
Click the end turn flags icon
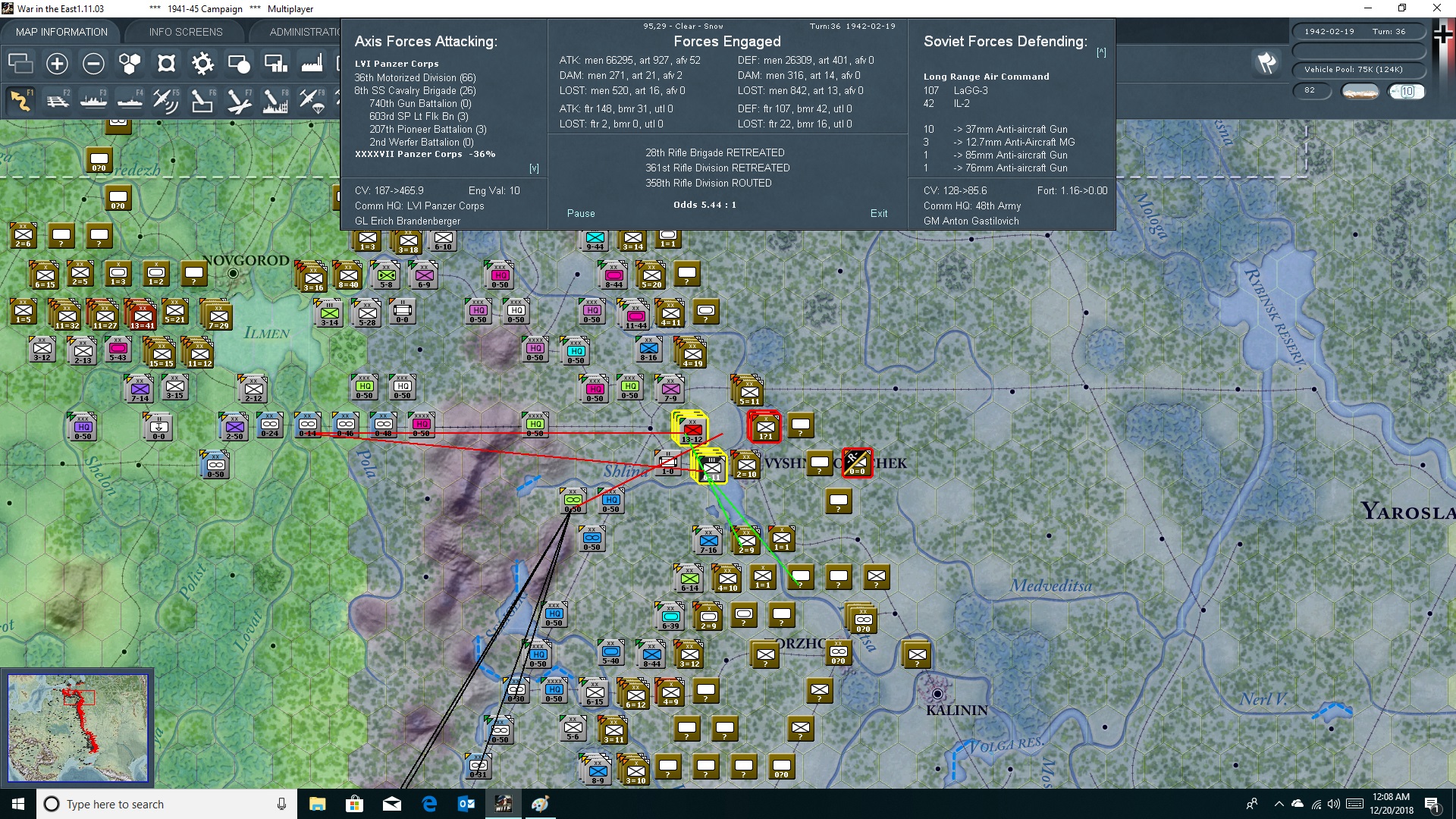pos(1266,63)
